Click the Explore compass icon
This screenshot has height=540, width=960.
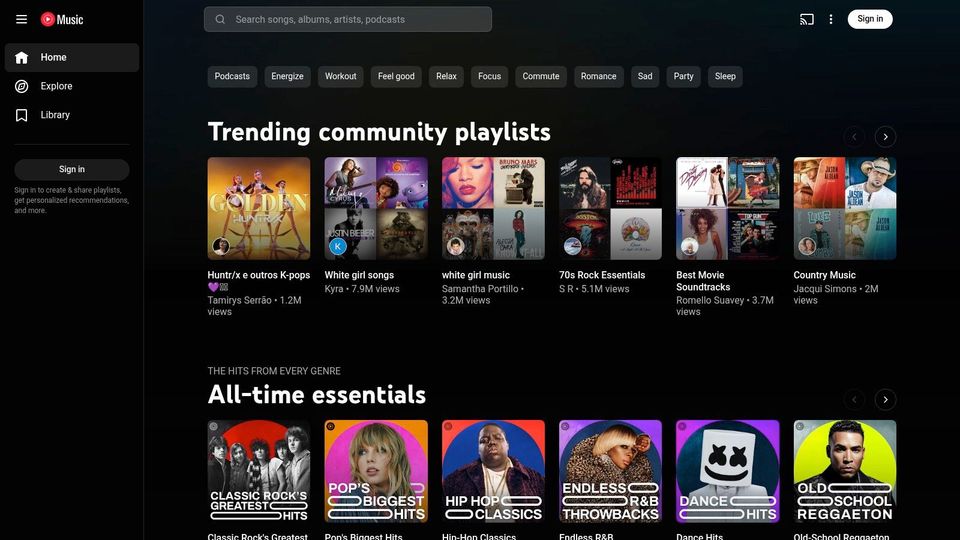coord(21,86)
